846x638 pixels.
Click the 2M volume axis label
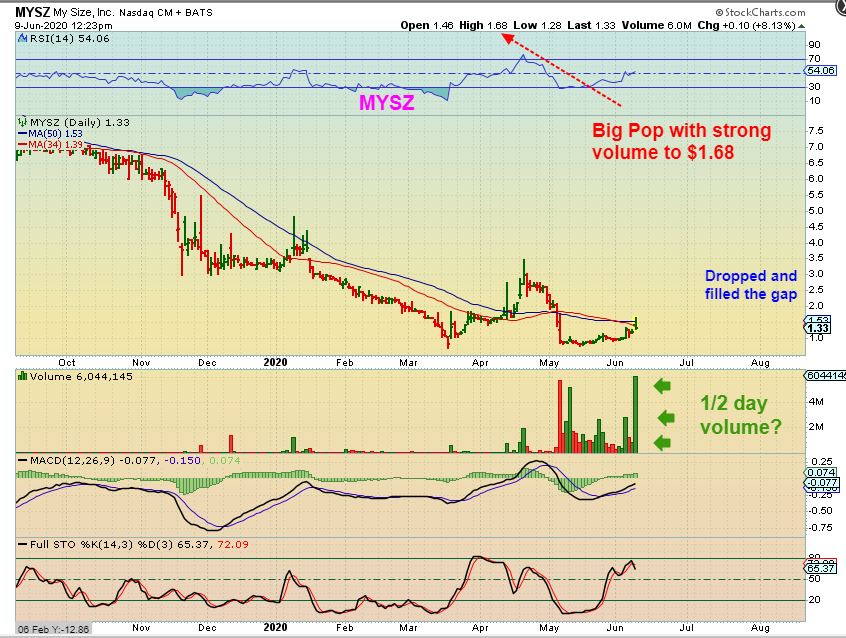(x=816, y=426)
